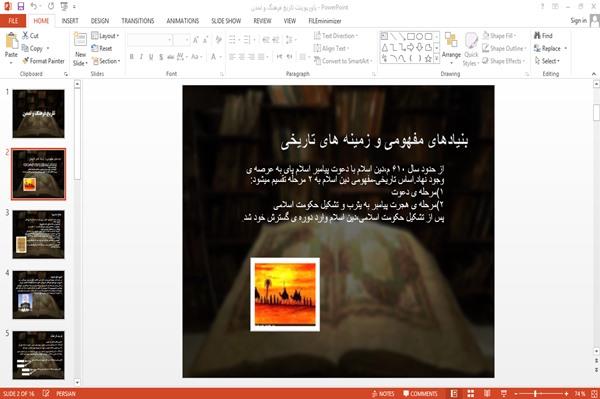600x399 pixels.
Task: Click zoom in plus button
Action: click(566, 394)
